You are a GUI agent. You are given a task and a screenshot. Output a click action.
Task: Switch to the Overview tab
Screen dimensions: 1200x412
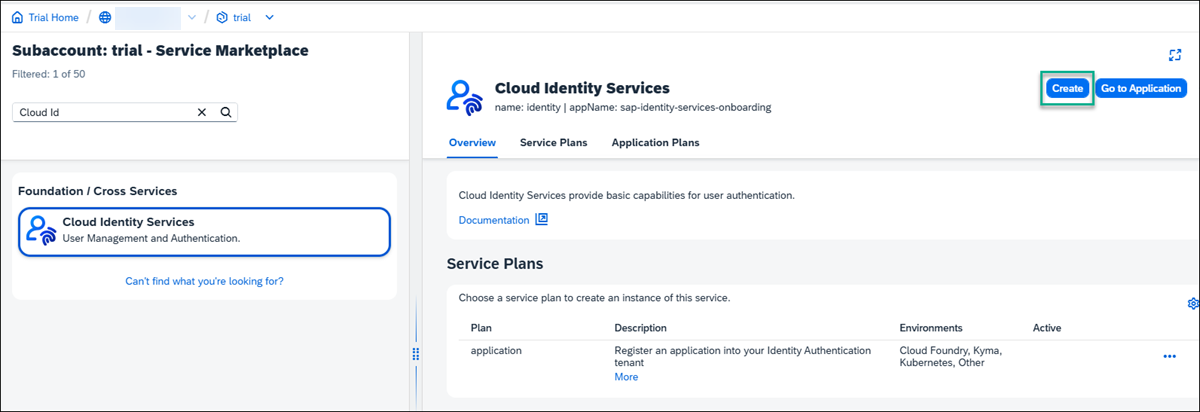[472, 143]
